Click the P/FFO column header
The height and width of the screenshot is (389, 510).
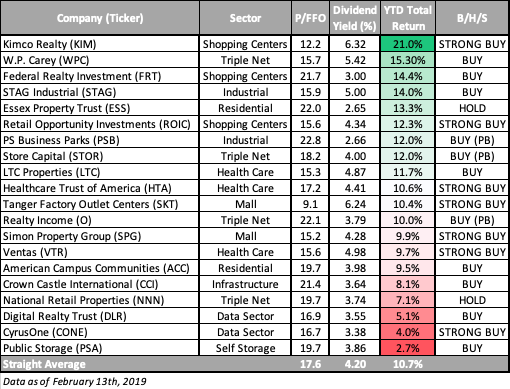(x=310, y=18)
